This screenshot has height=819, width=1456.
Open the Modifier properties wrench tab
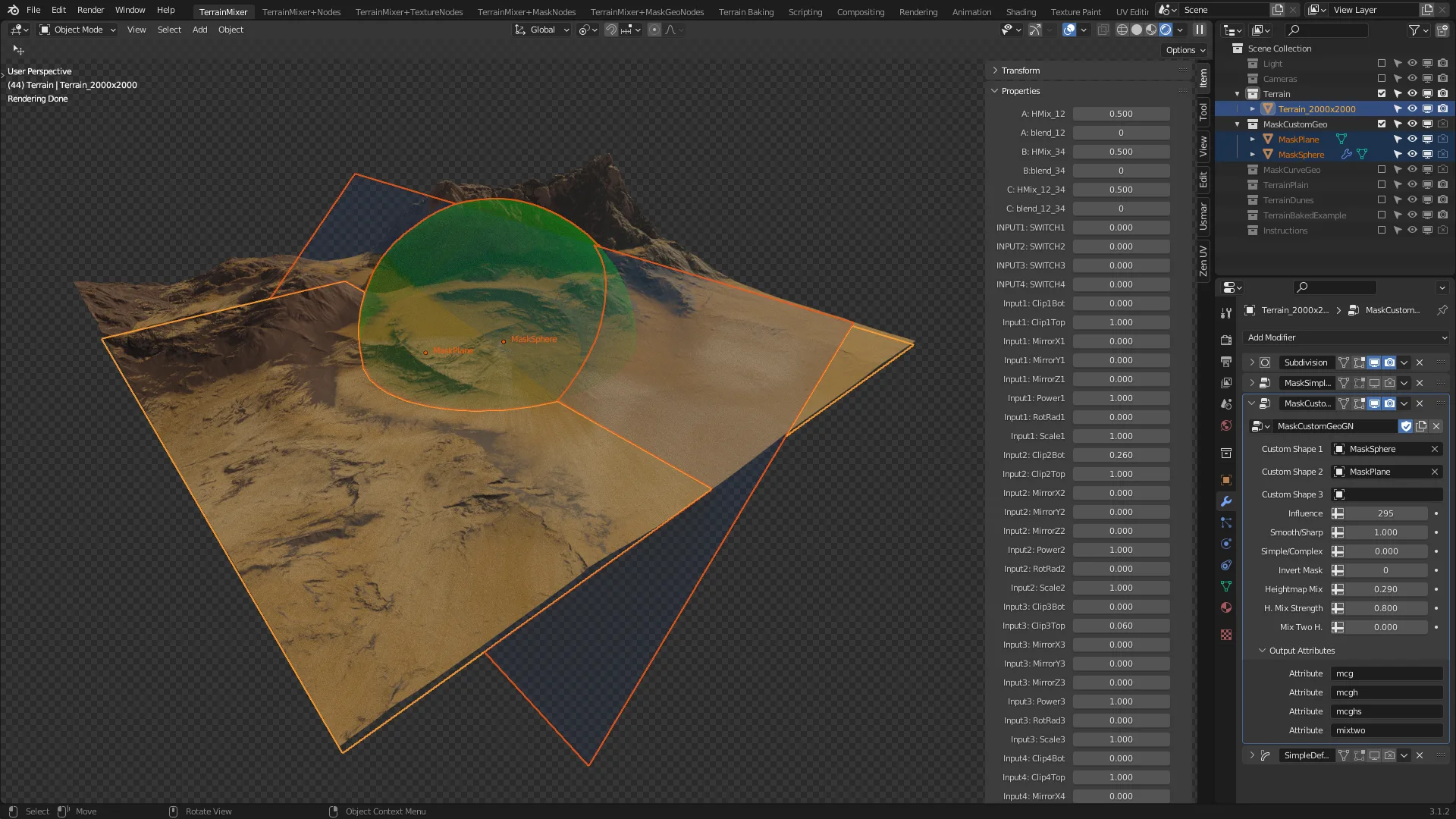(1226, 501)
